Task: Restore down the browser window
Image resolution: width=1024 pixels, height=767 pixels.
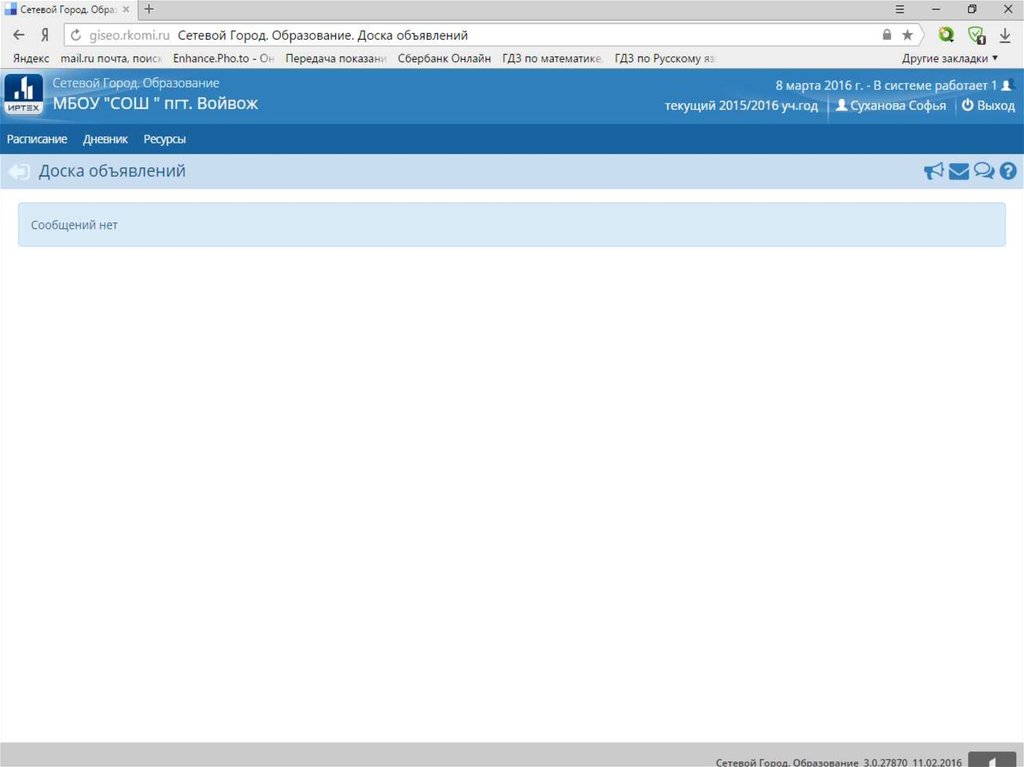Action: pos(972,9)
